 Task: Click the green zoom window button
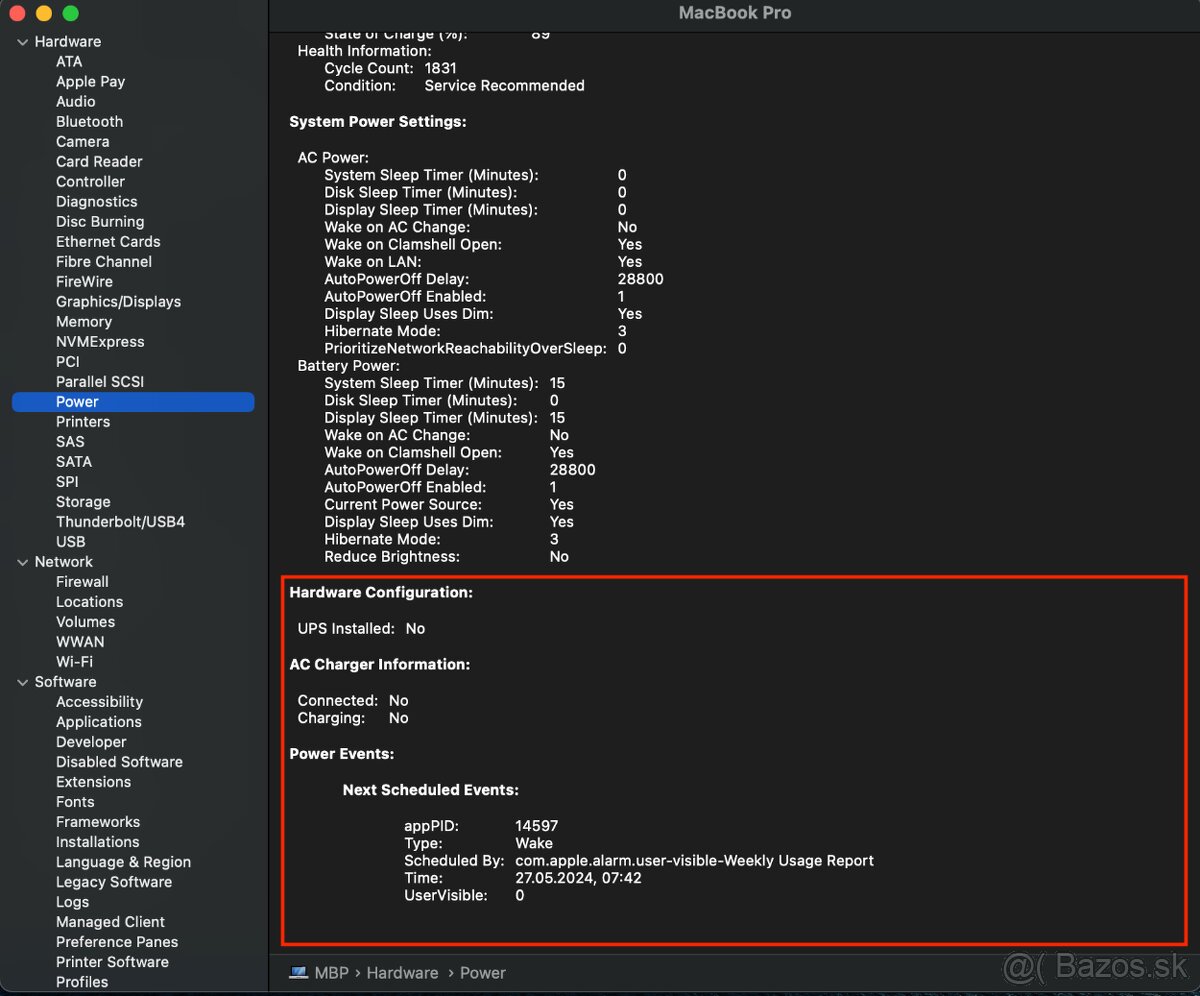pyautogui.click(x=70, y=14)
